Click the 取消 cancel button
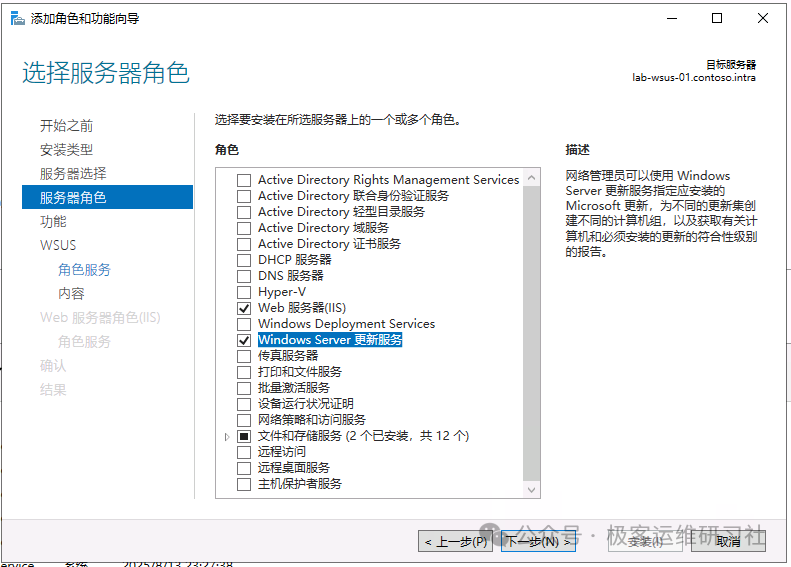 (x=728, y=541)
